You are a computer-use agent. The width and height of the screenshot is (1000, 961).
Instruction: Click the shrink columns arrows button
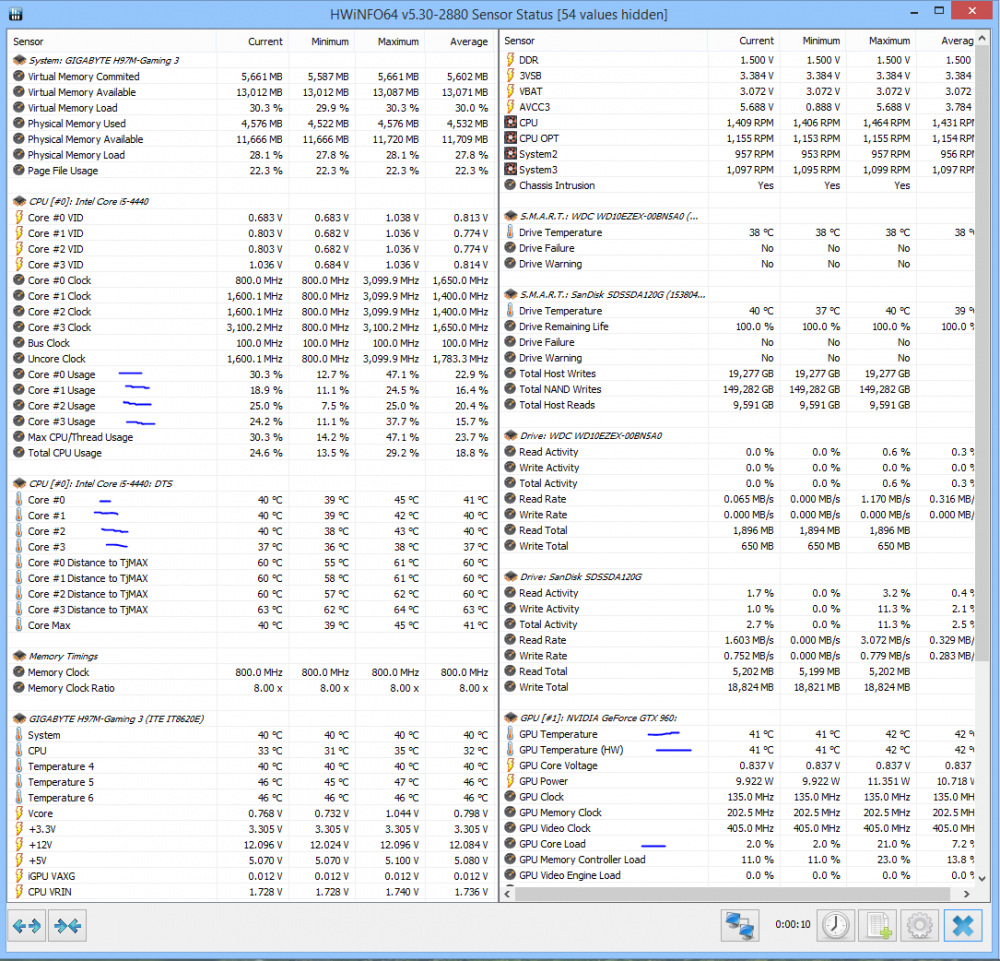tap(69, 926)
